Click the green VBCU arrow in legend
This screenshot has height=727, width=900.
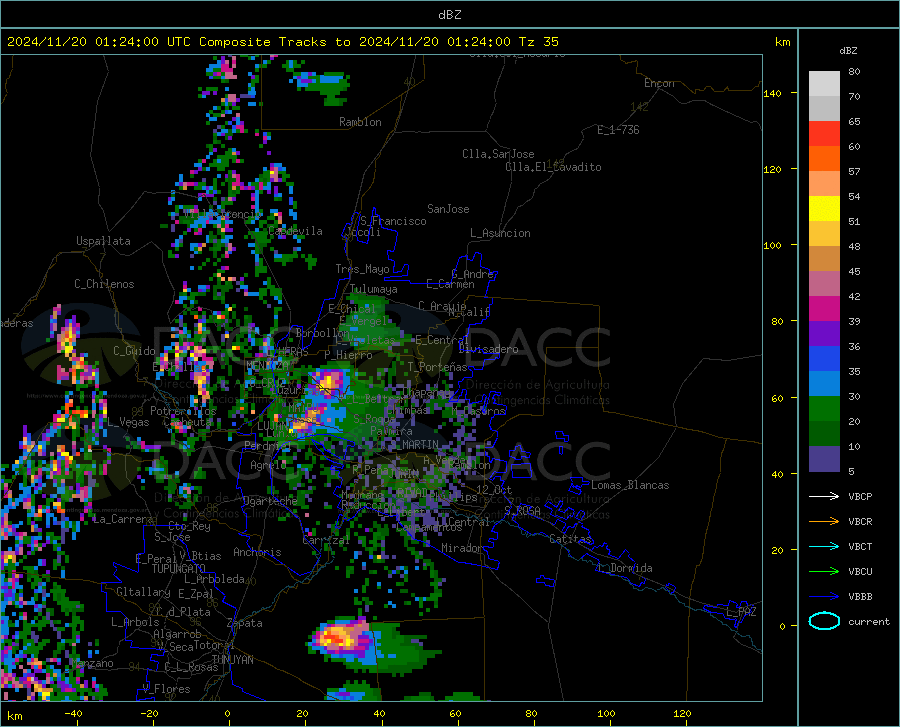[824, 572]
